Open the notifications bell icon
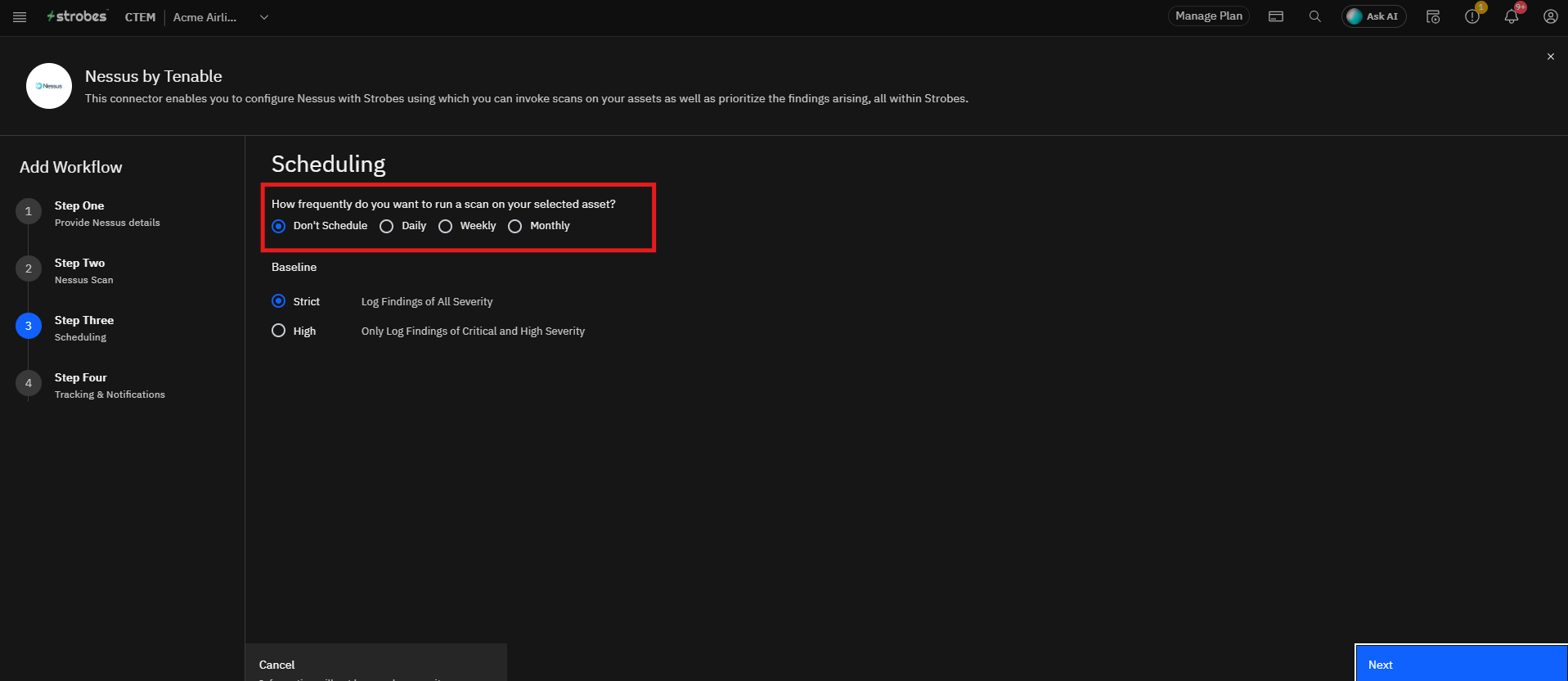The width and height of the screenshot is (1568, 681). tap(1512, 16)
